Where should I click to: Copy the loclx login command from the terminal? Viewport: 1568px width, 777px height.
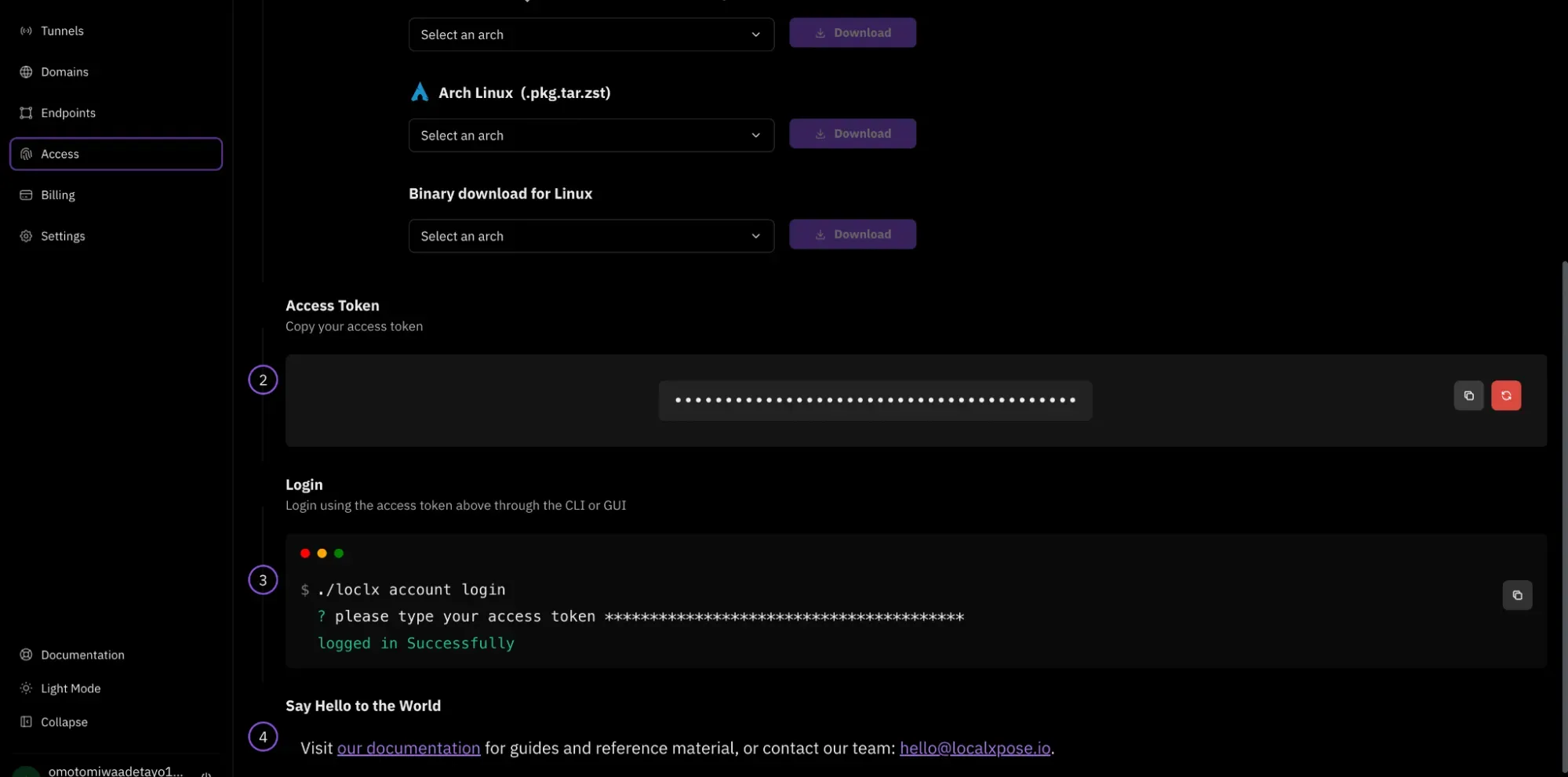[1516, 595]
